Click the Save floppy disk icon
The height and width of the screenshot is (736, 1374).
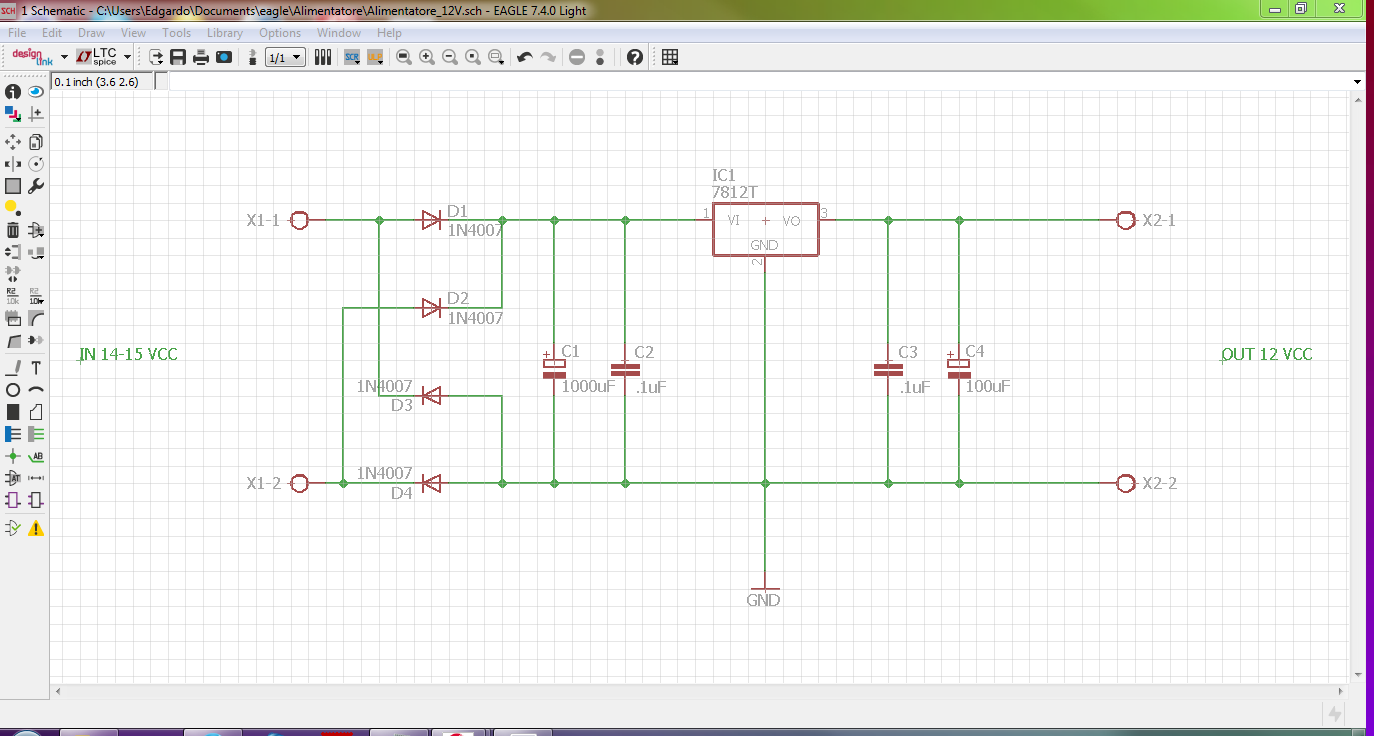click(178, 57)
